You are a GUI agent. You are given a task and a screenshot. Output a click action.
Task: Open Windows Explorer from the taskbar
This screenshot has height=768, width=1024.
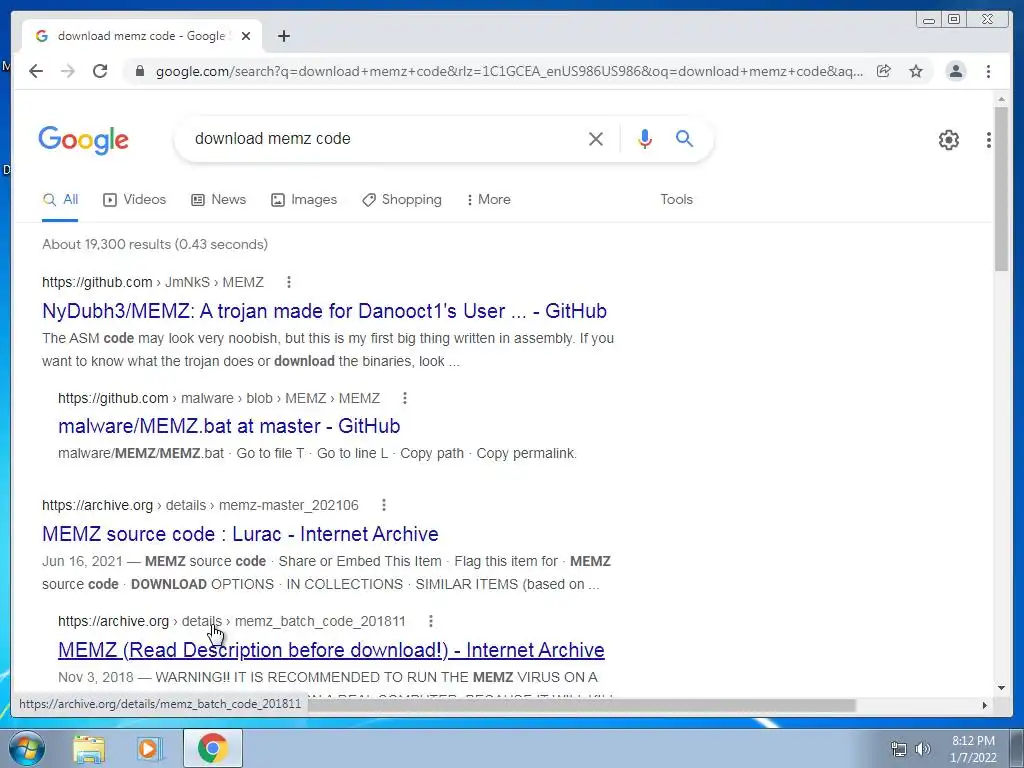click(89, 749)
